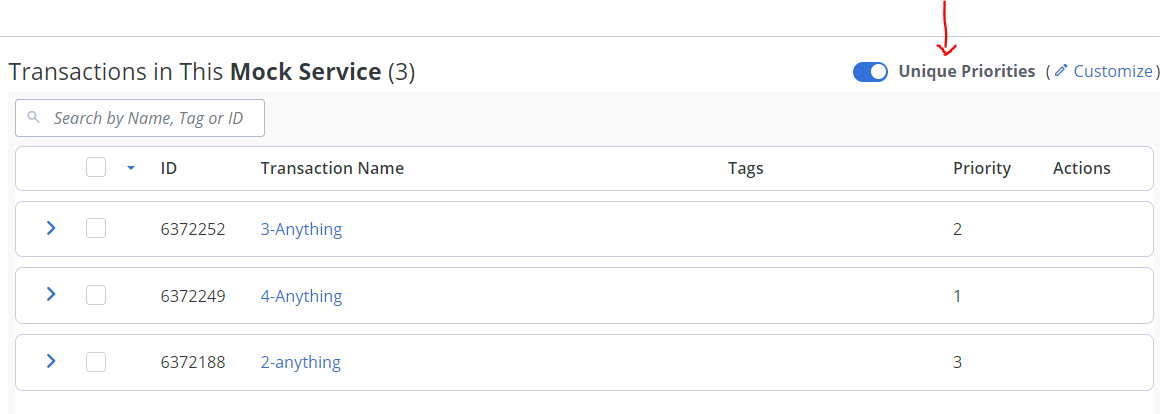This screenshot has height=414, width=1174.
Task: Open the 4-Anything transaction link
Action: coord(301,296)
